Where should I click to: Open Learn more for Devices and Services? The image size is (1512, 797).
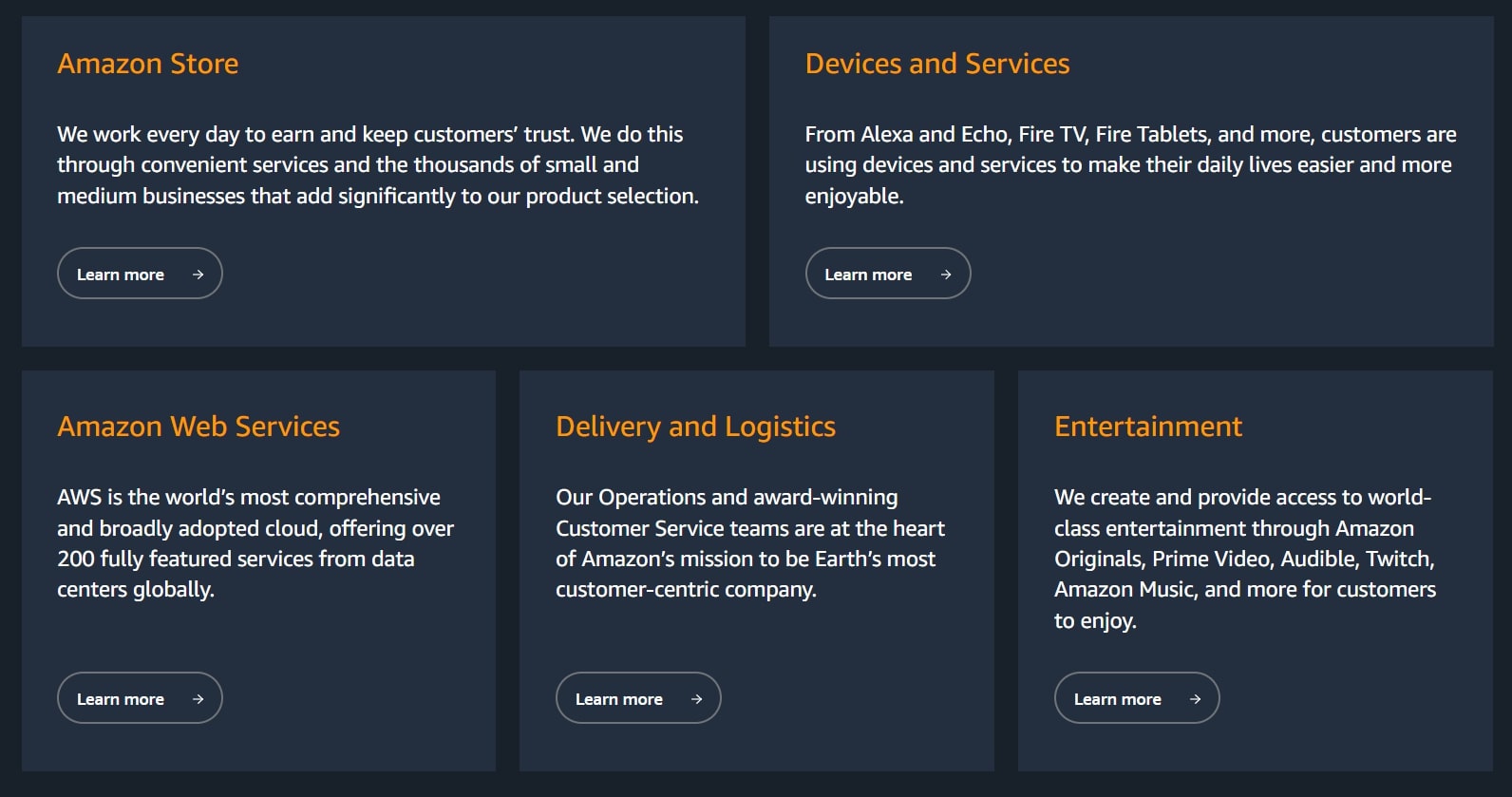point(888,274)
